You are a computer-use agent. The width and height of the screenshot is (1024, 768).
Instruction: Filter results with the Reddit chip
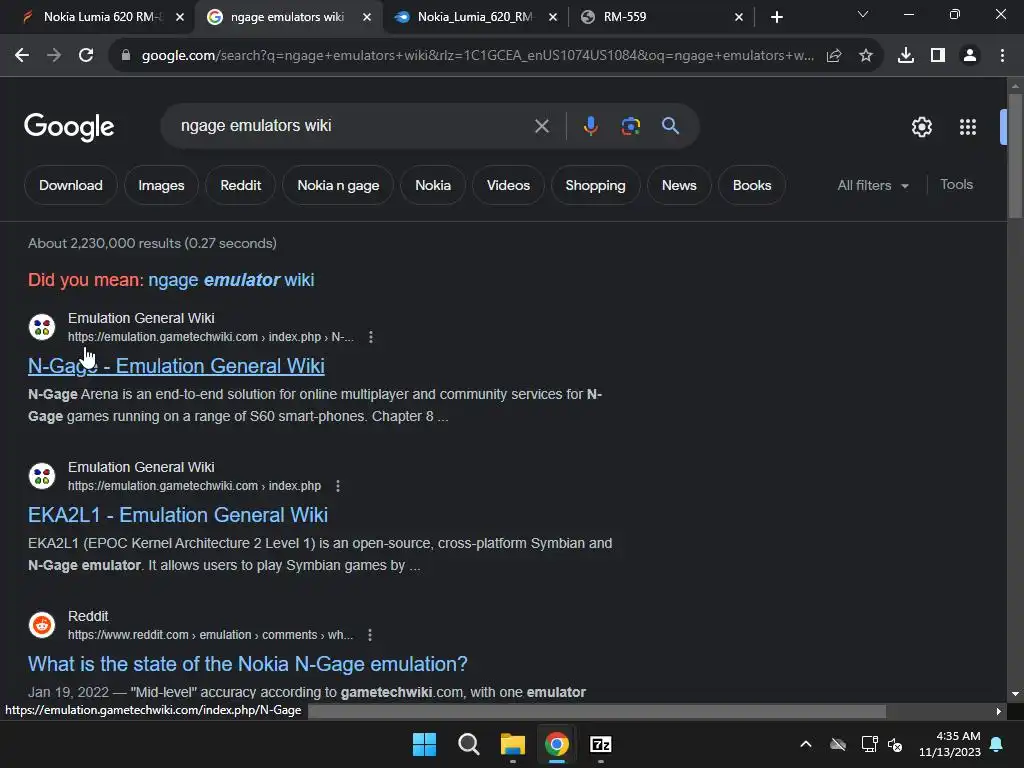click(240, 185)
